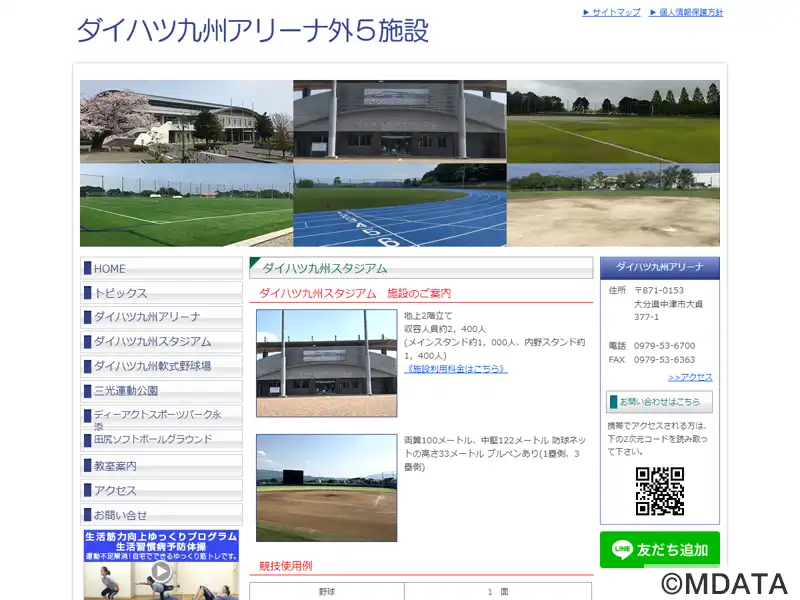This screenshot has width=800, height=600.
Task: Open the サイトマップ link
Action: pos(611,13)
